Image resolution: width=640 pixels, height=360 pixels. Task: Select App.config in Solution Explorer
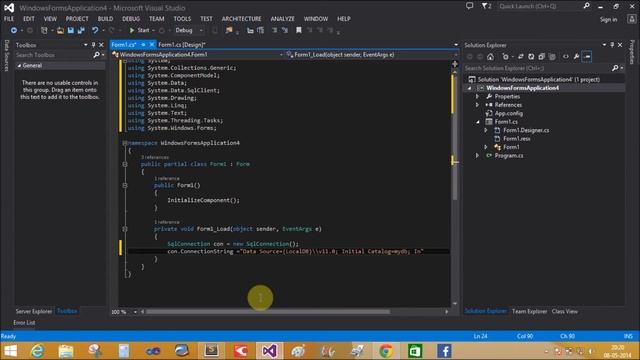[509, 113]
